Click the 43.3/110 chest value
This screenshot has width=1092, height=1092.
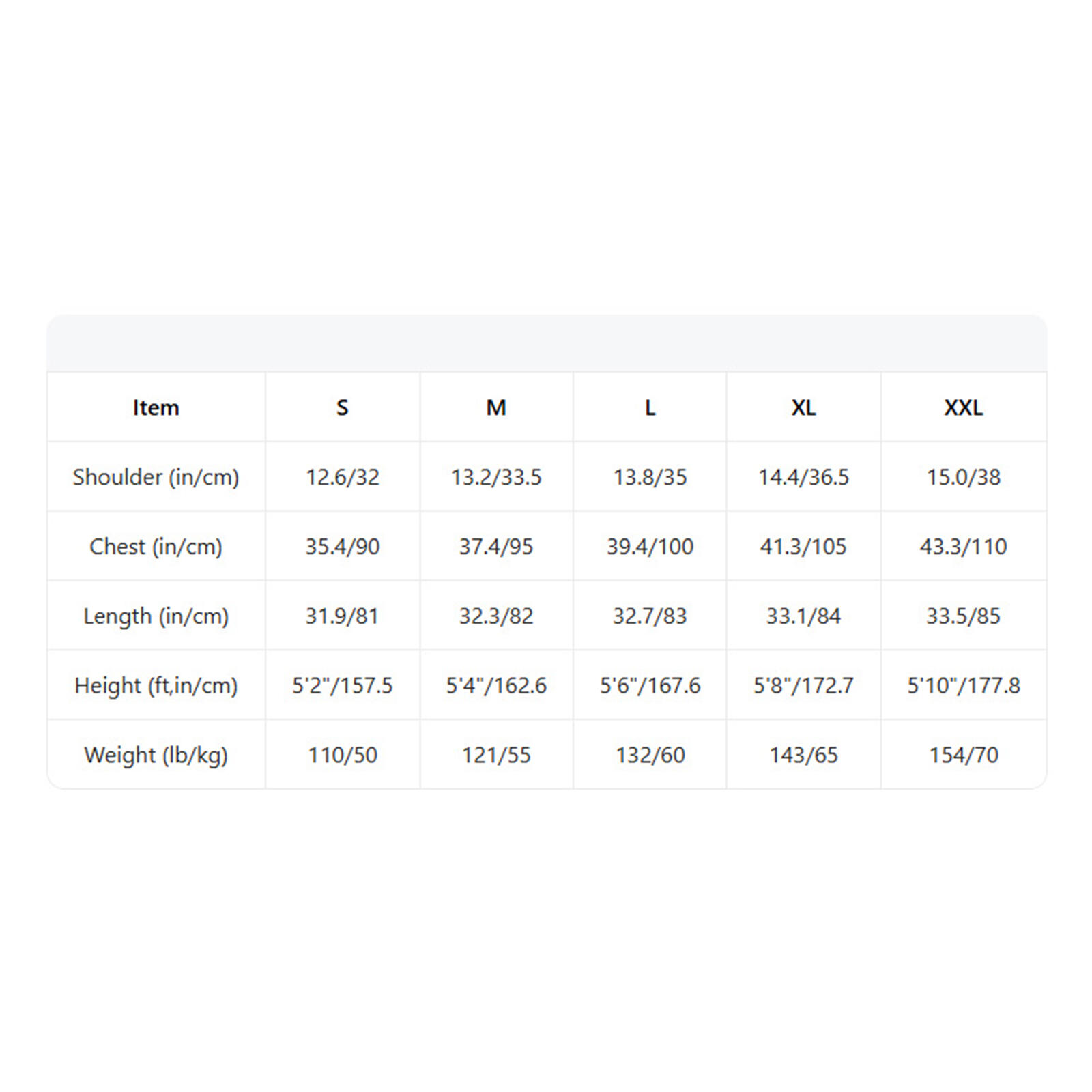[963, 547]
